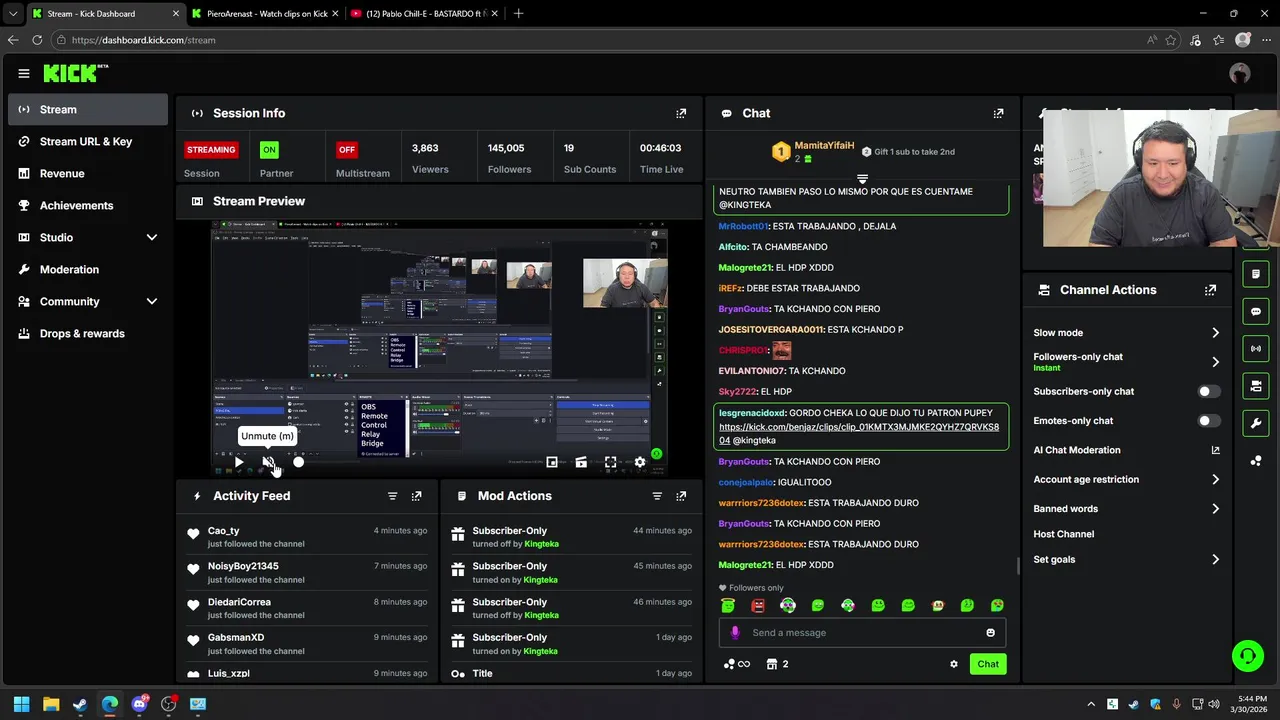Open Drops & rewards page
Image resolution: width=1280 pixels, height=720 pixels.
click(88, 333)
